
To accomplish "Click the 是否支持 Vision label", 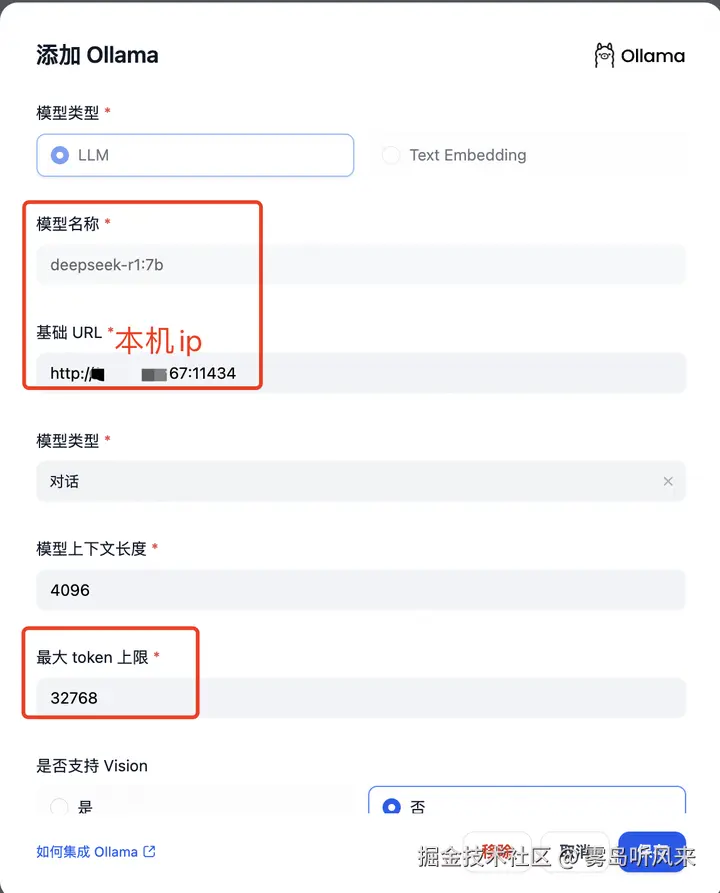I will [92, 766].
